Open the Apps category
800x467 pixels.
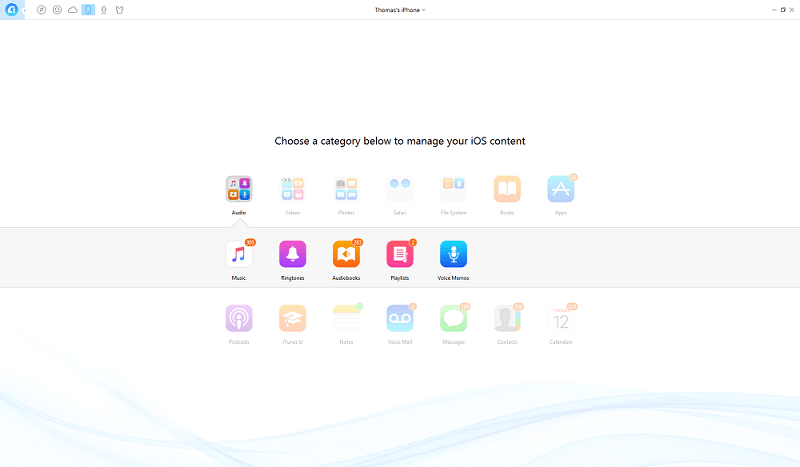pyautogui.click(x=561, y=189)
